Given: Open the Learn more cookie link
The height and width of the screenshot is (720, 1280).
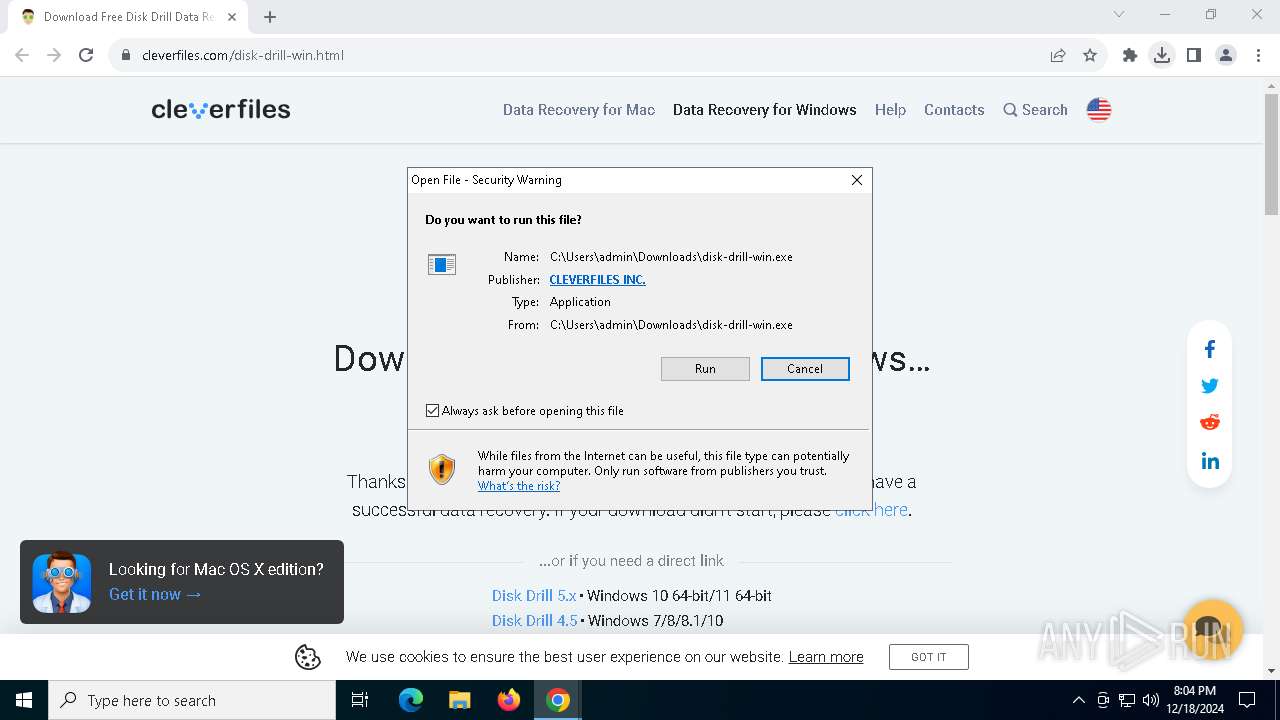Looking at the screenshot, I should (x=826, y=657).
